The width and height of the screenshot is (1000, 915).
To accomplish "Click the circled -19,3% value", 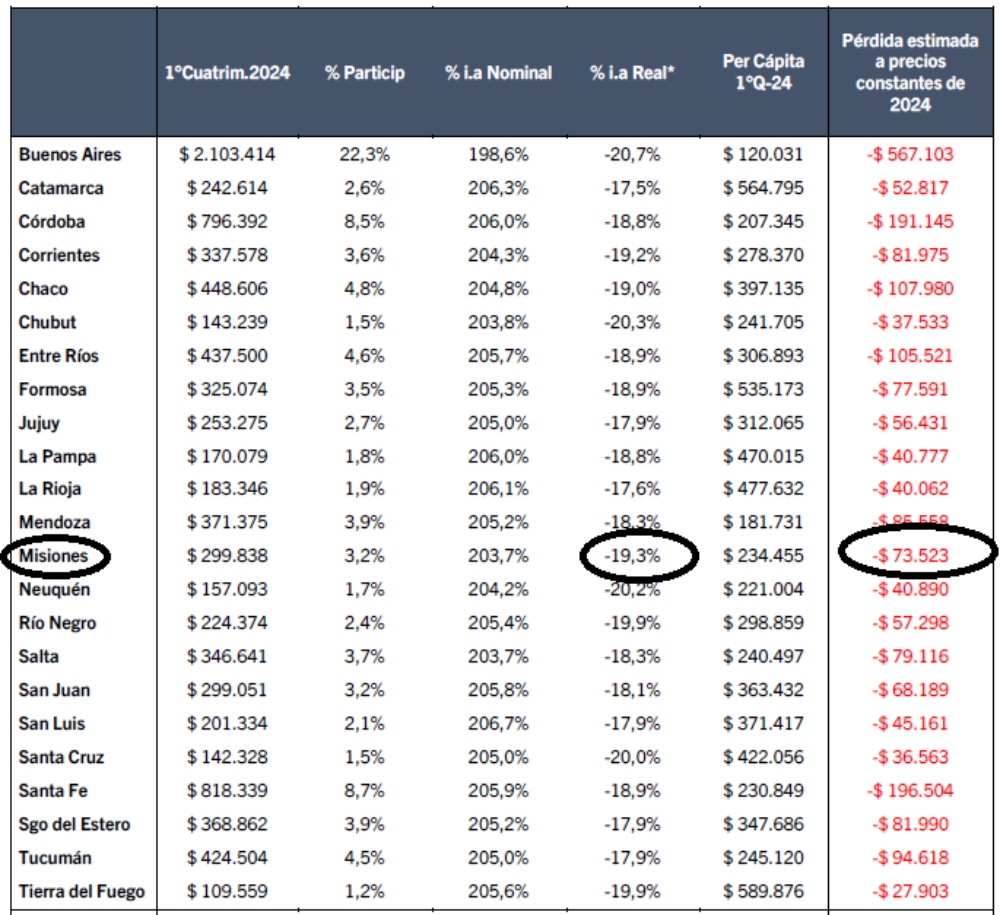I will click(632, 556).
